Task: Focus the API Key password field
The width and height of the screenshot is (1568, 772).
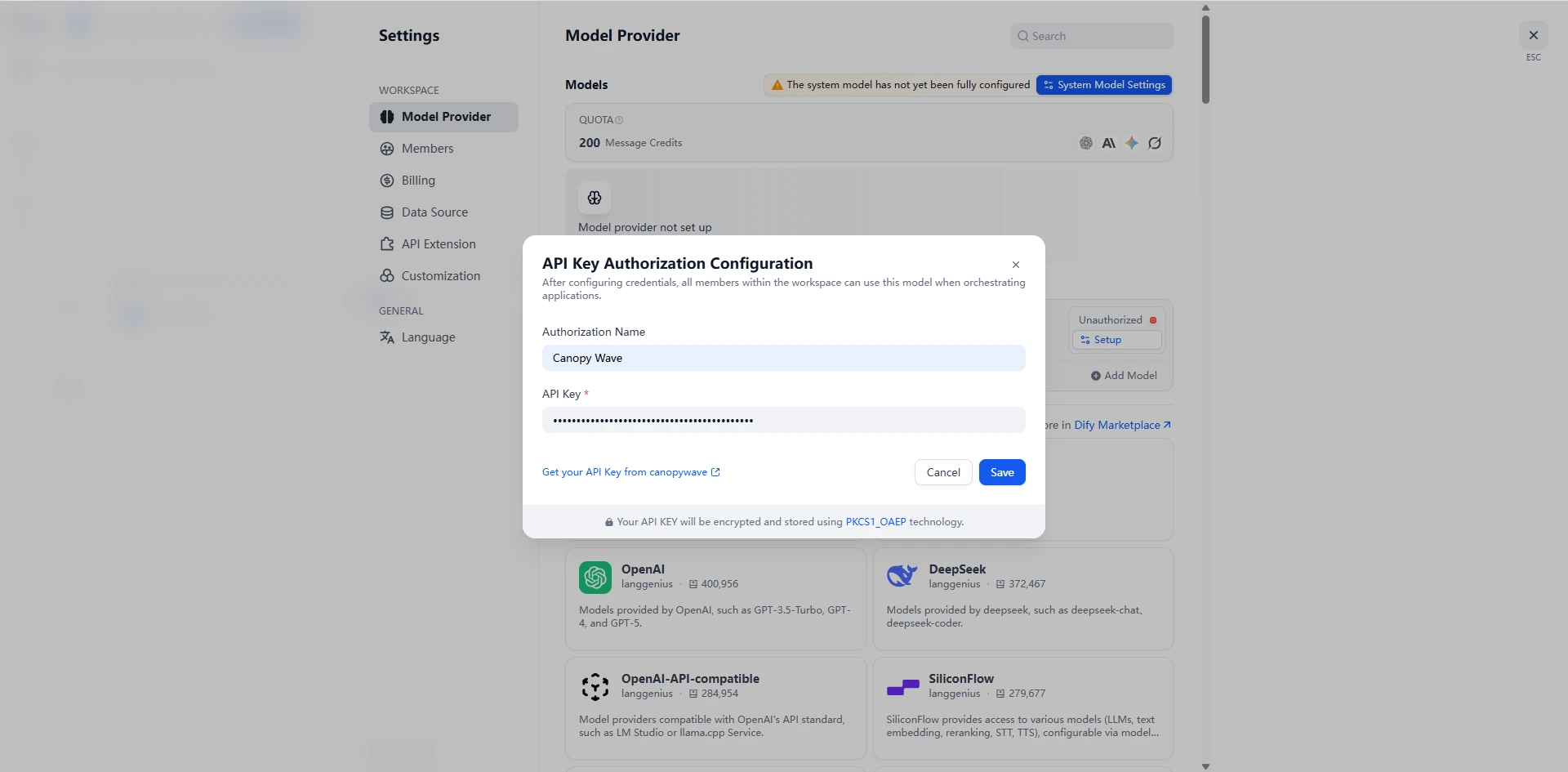Action: point(782,420)
